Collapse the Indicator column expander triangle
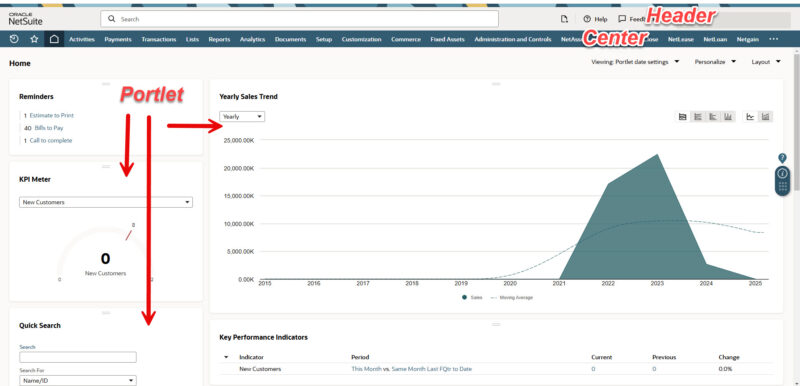The width and height of the screenshot is (800, 386). (226, 357)
